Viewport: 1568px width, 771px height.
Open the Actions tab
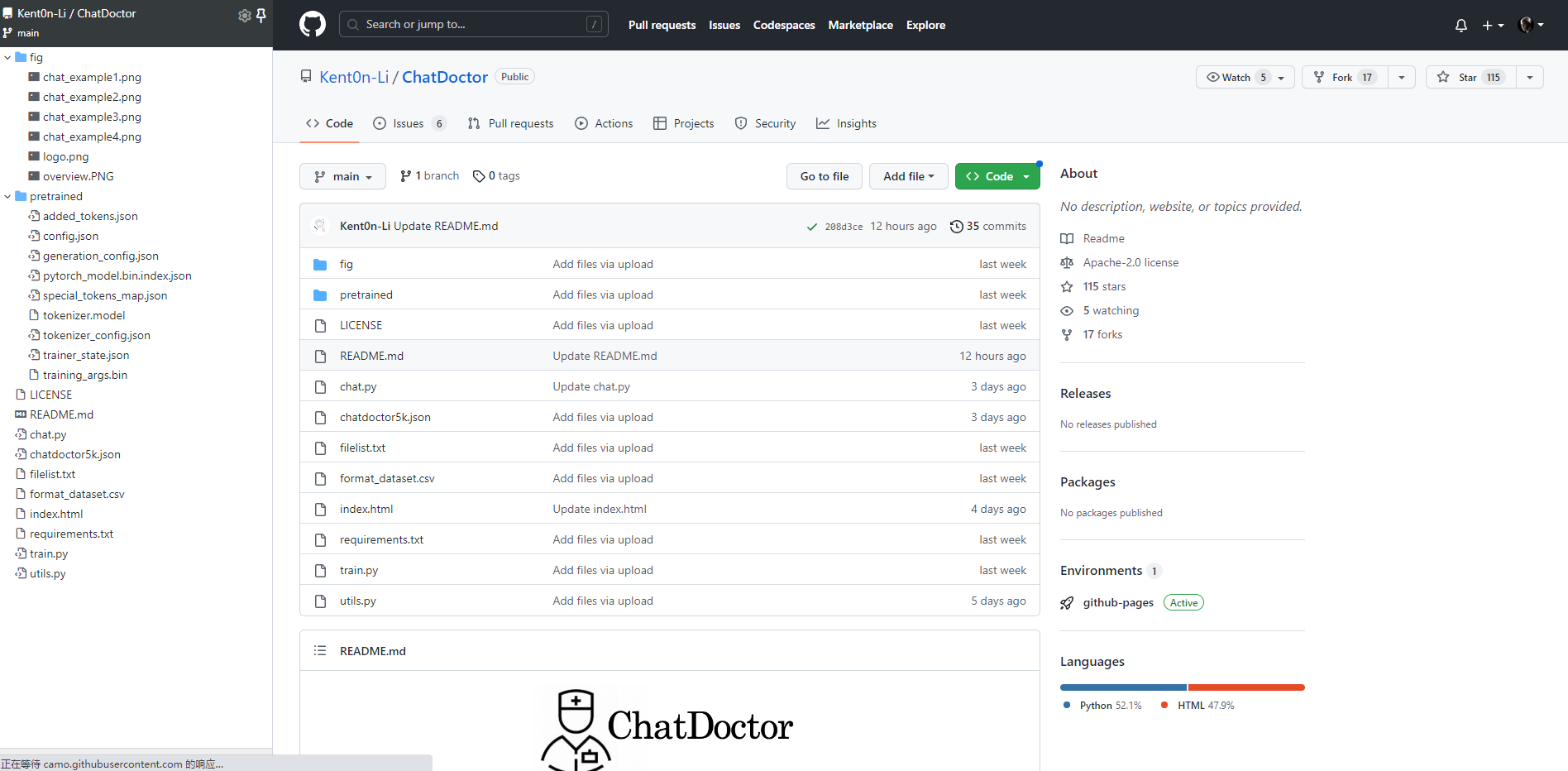click(x=604, y=123)
